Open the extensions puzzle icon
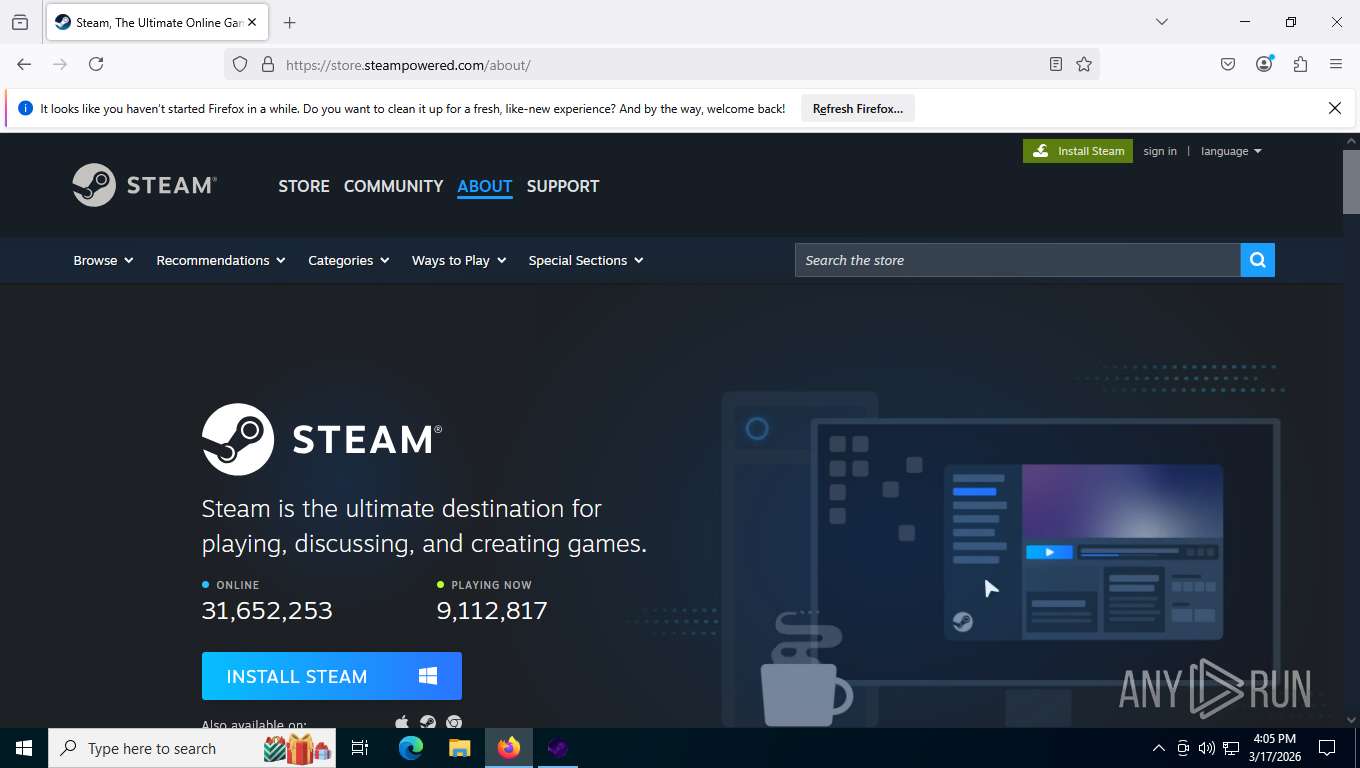The image size is (1360, 768). tap(1300, 64)
